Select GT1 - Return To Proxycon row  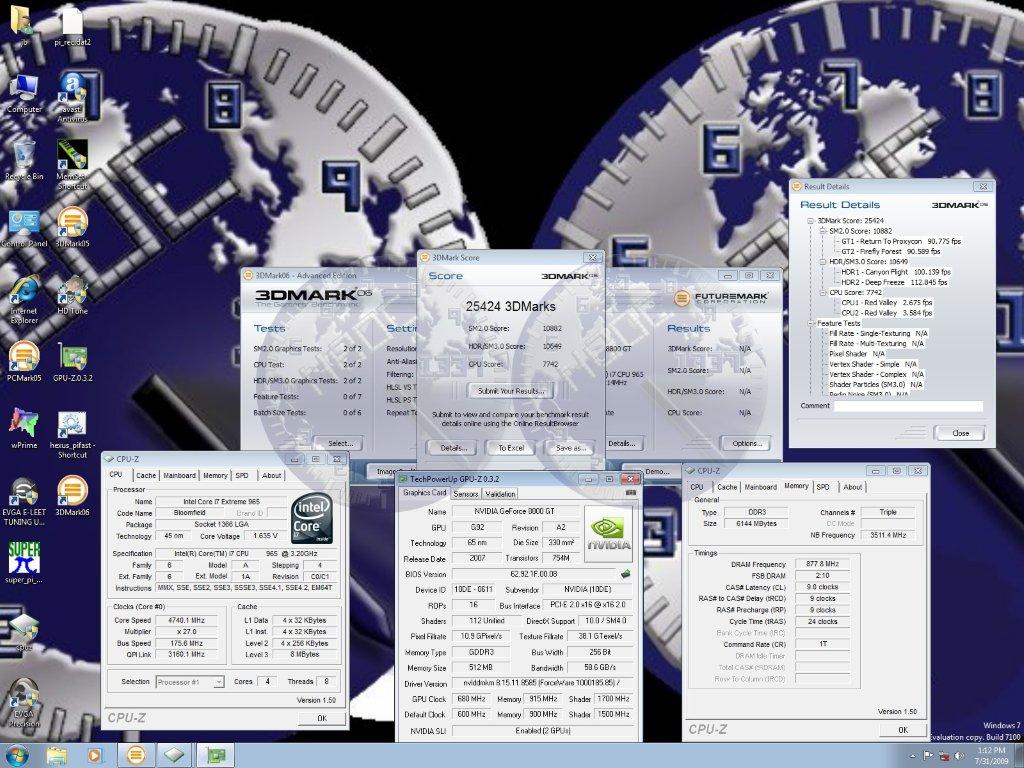(901, 242)
